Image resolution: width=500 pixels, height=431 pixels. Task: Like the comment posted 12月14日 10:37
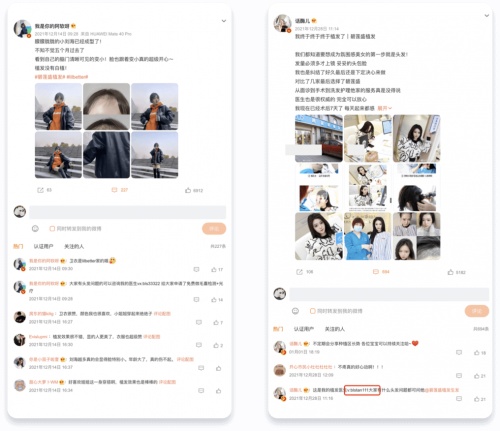coord(218,368)
